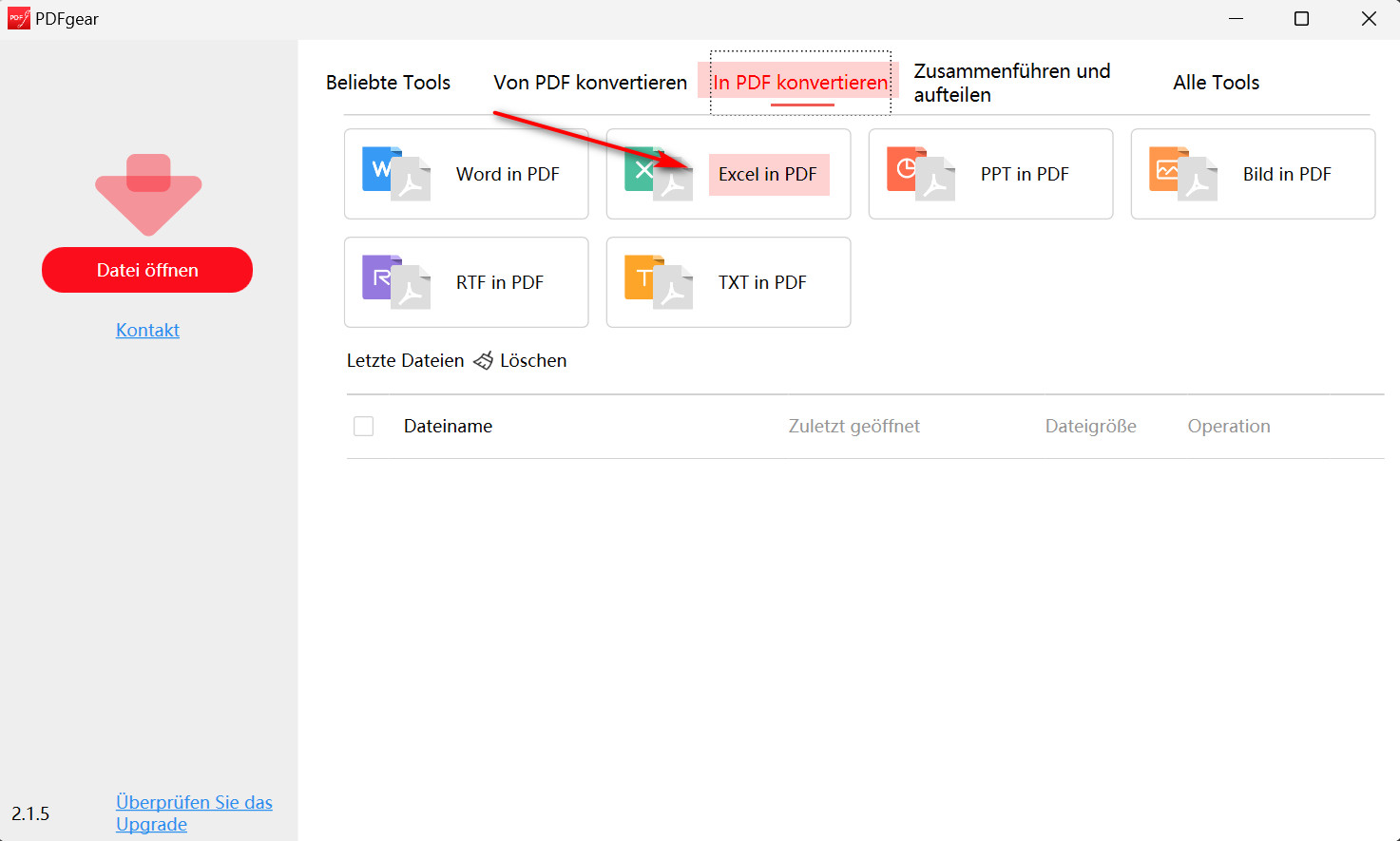Open the Von PDF konvertieren tab

590,83
